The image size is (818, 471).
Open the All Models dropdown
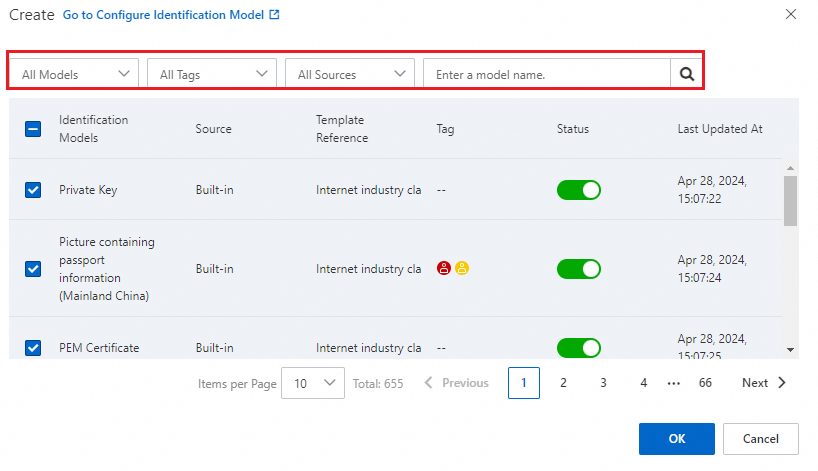pyautogui.click(x=77, y=74)
